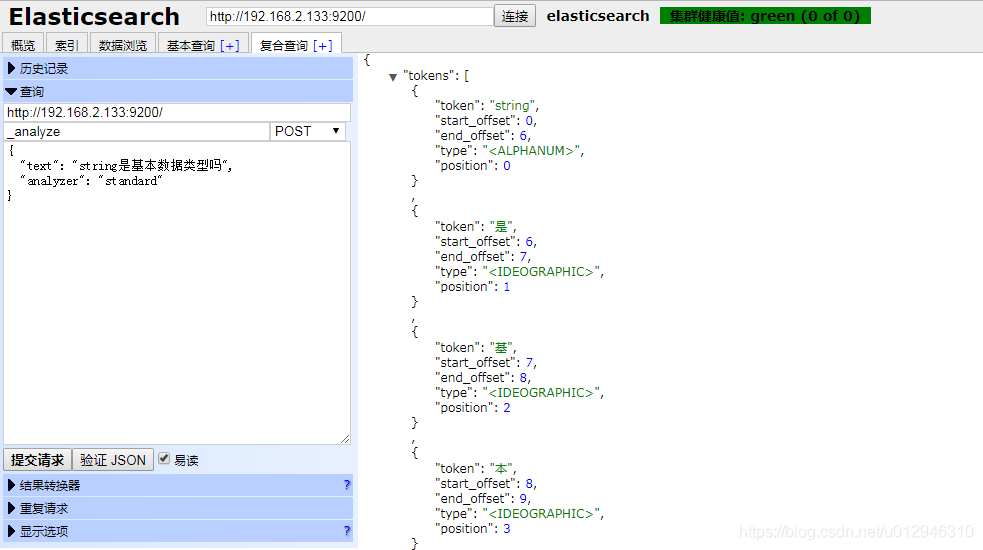983x550 pixels.
Task: Switch to the 基本查询 tab
Action: tap(191, 45)
